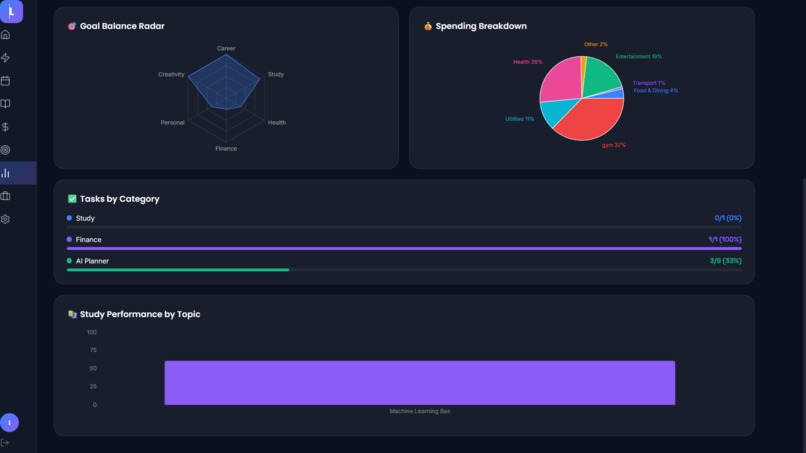Click the Tasks by Category heading
806x453 pixels.
tap(119, 199)
